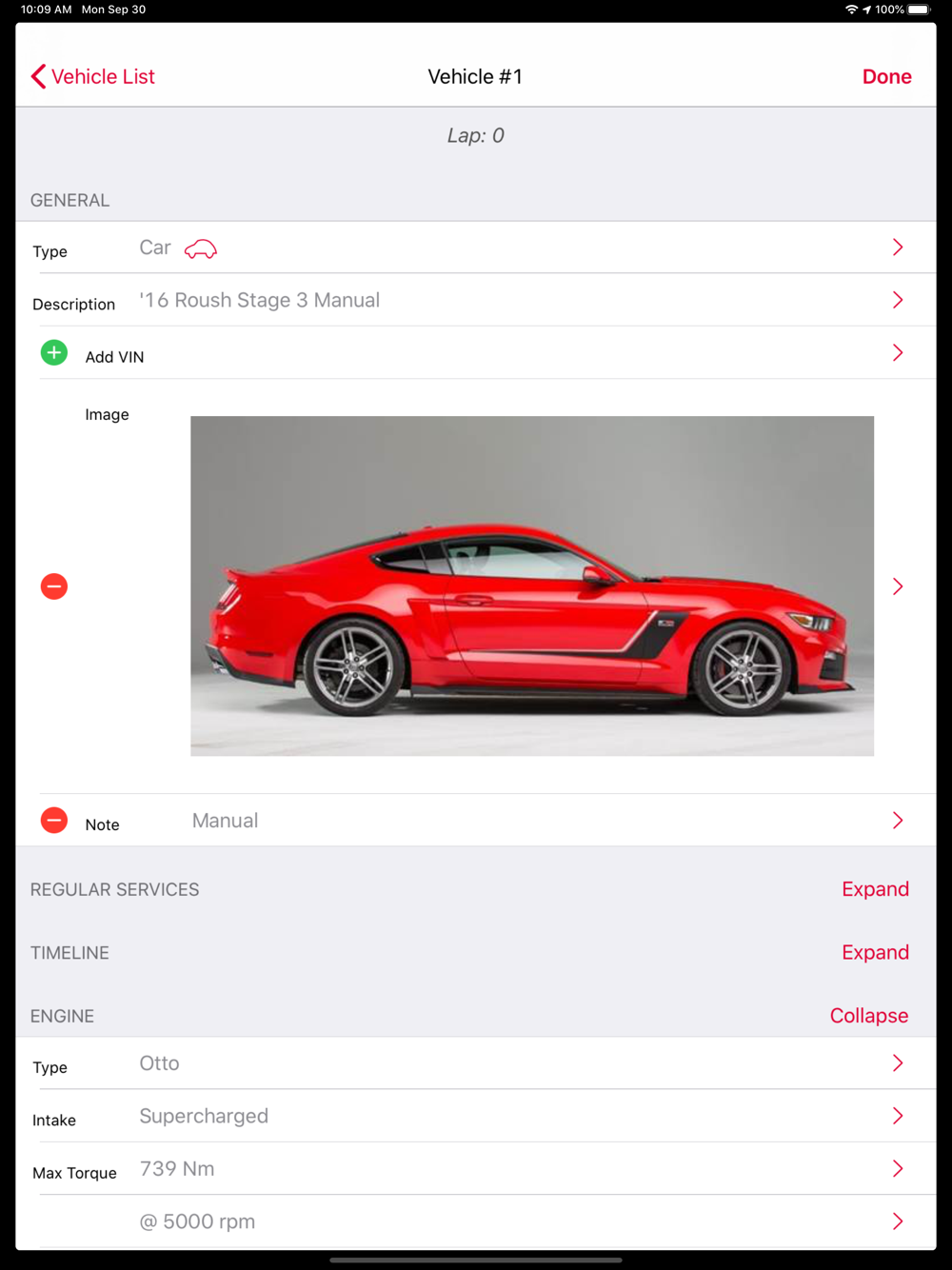
Task: Open the Intake Supercharged selector
Action: tap(476, 1116)
